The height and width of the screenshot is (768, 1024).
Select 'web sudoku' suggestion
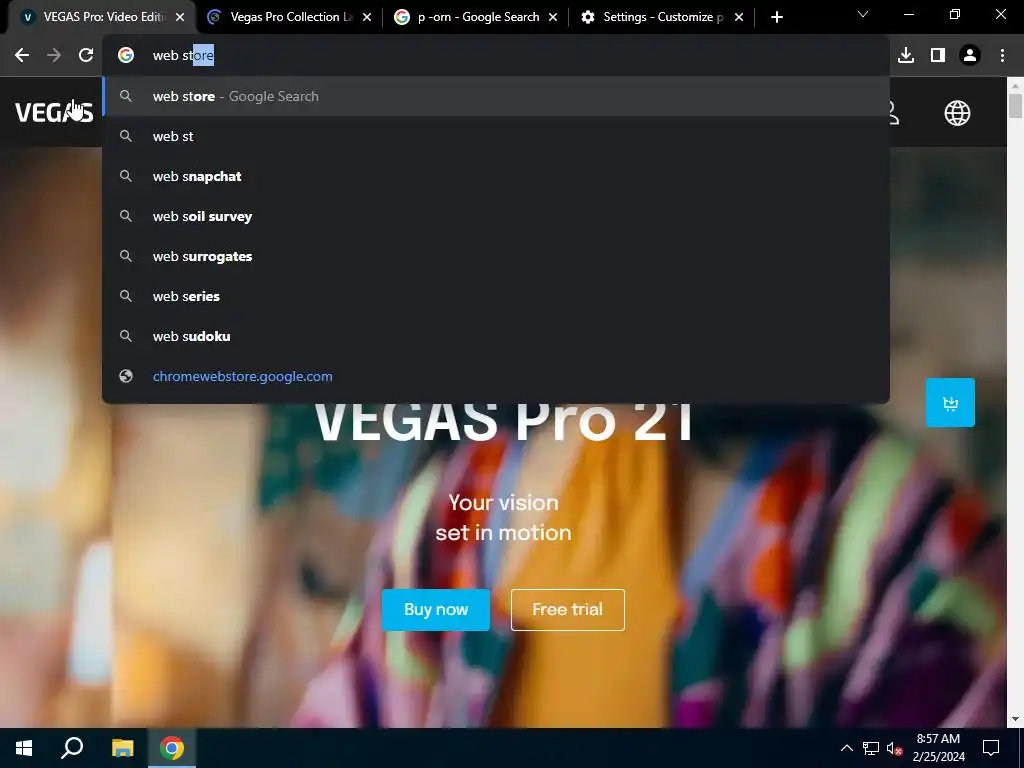[496, 336]
